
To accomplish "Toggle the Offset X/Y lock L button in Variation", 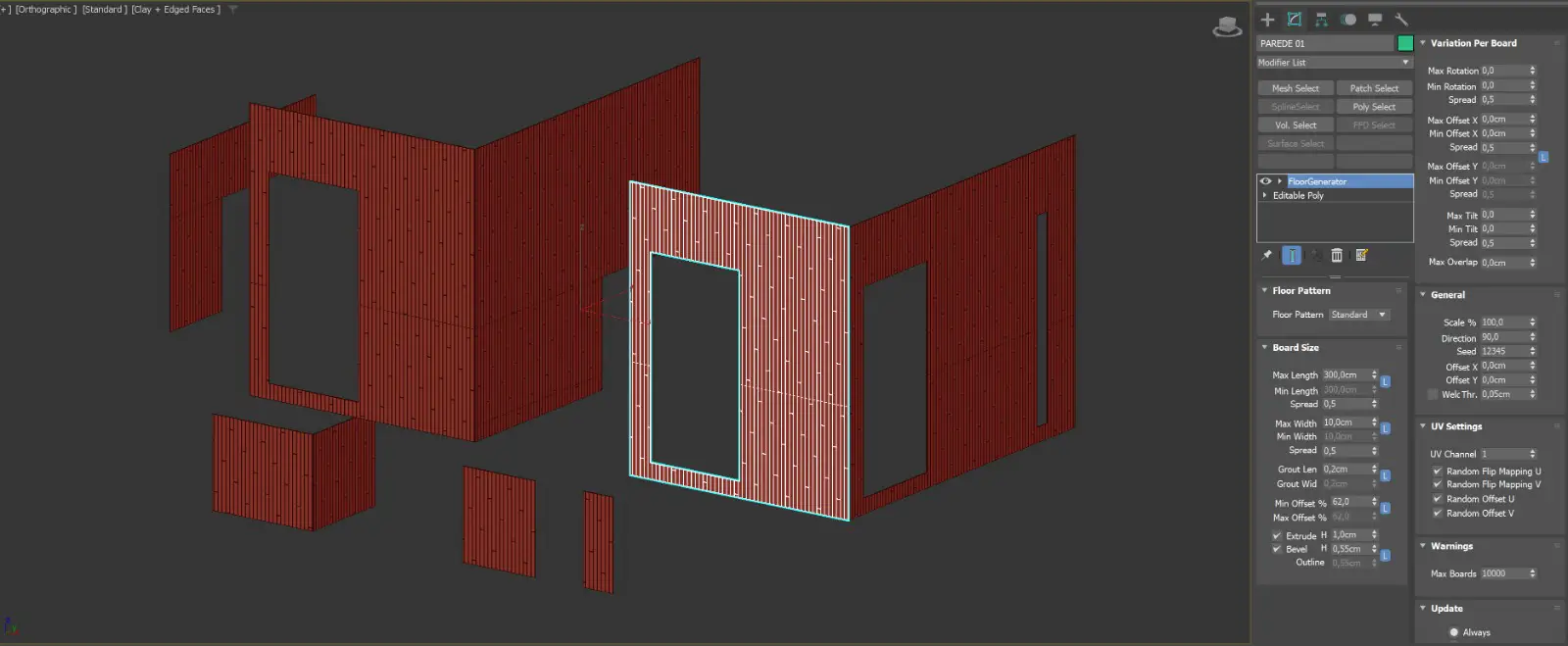I will click(x=1543, y=157).
